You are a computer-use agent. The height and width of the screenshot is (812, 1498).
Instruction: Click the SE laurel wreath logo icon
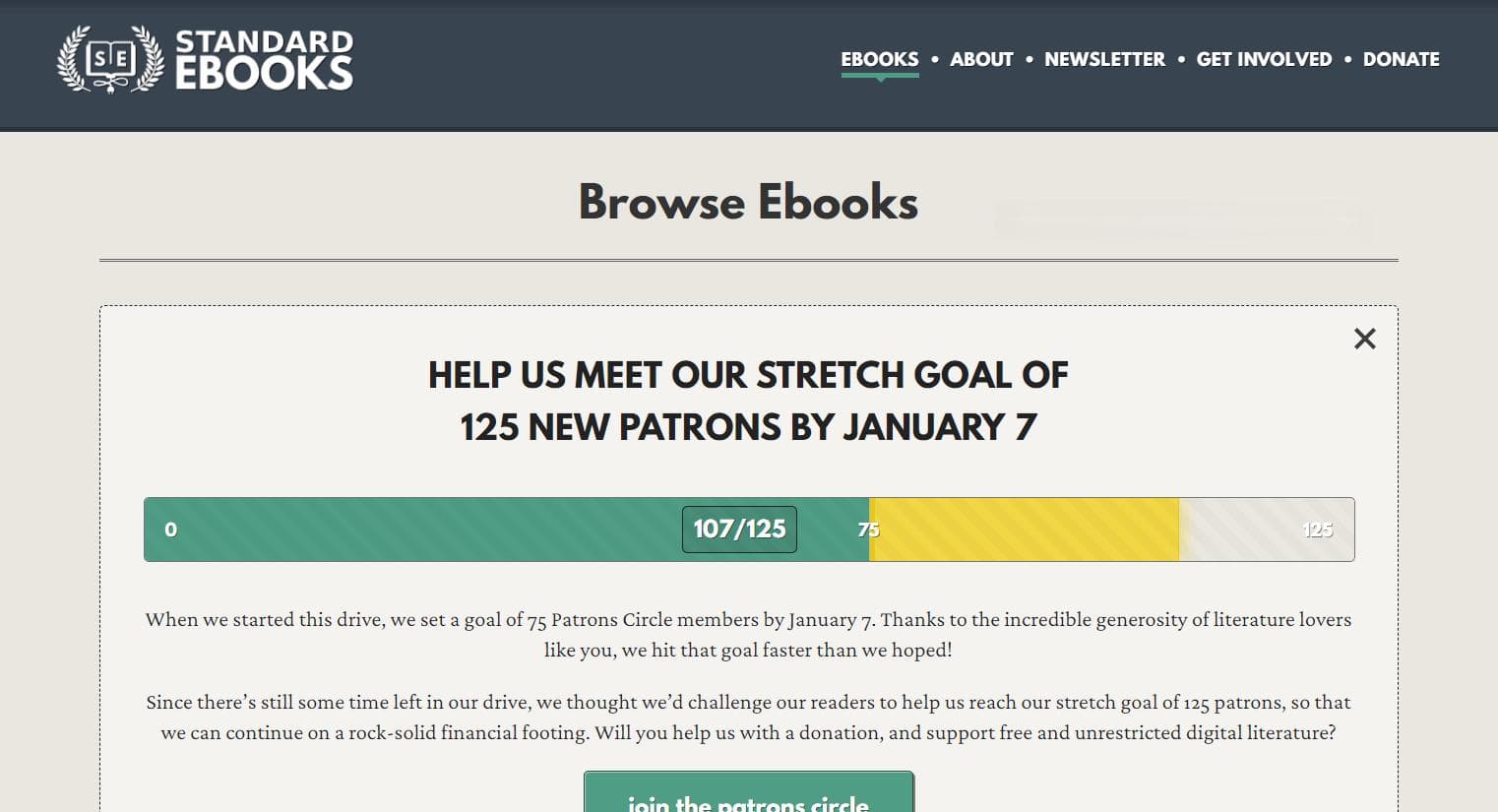click(x=110, y=59)
